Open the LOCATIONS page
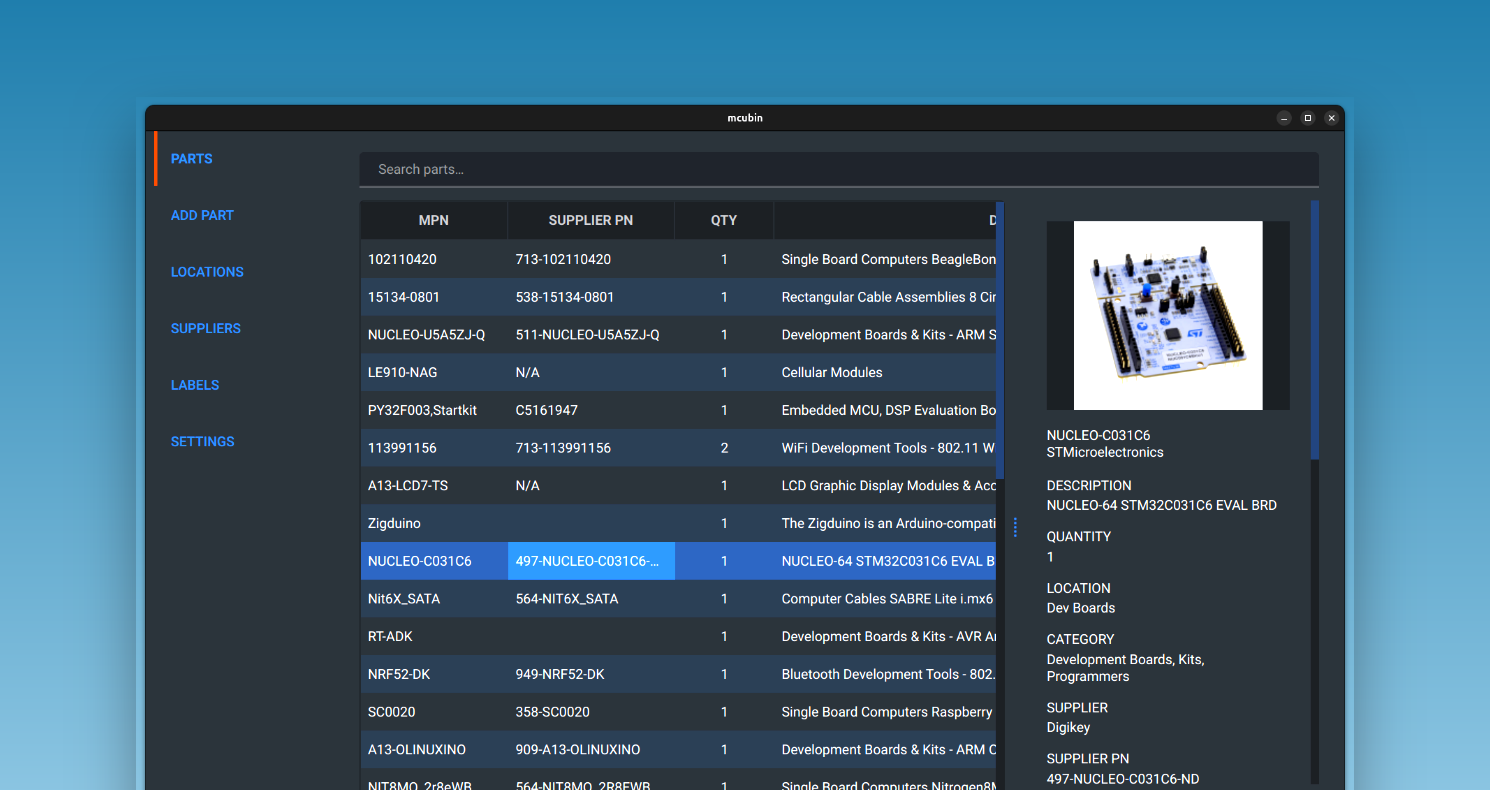This screenshot has height=790, width=1490. coord(207,271)
